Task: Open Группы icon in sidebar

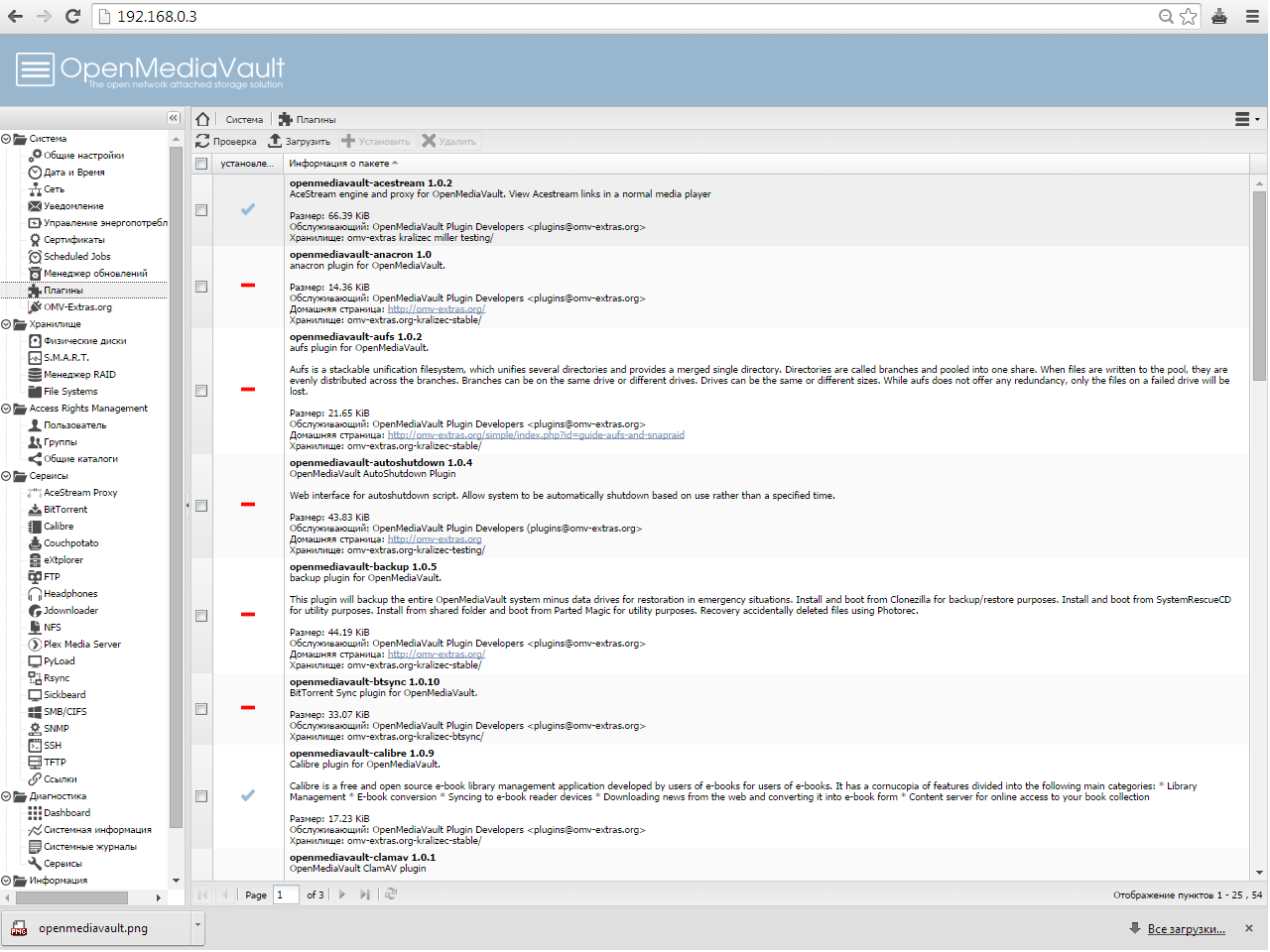Action: 35,442
